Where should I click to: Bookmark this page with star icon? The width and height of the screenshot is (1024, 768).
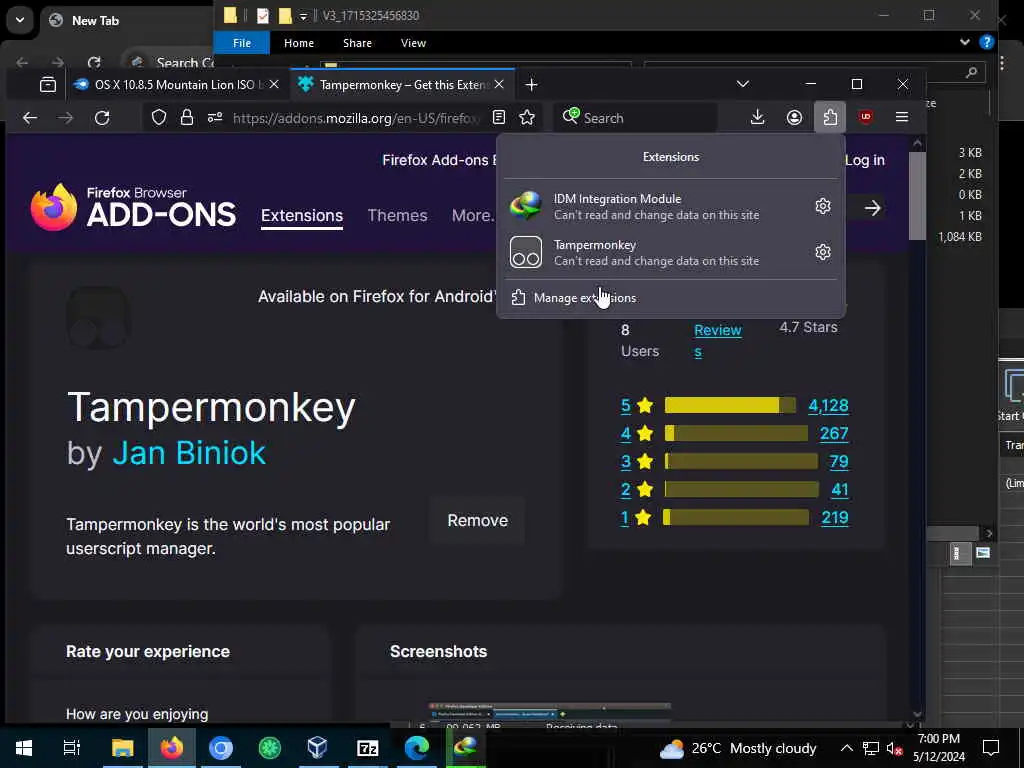(x=527, y=118)
